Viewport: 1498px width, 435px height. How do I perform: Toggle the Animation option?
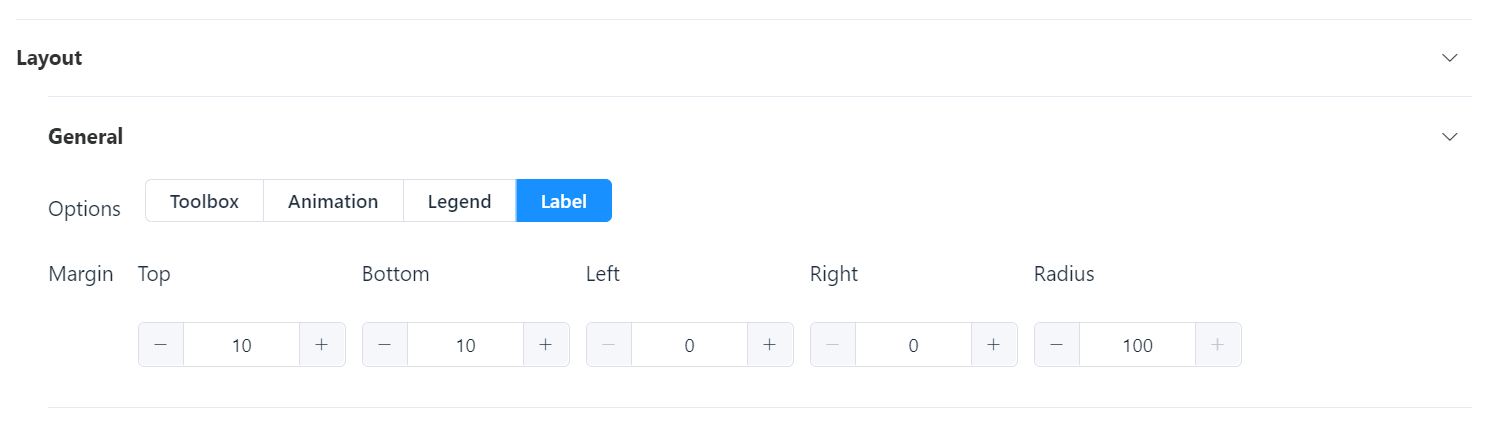click(333, 201)
